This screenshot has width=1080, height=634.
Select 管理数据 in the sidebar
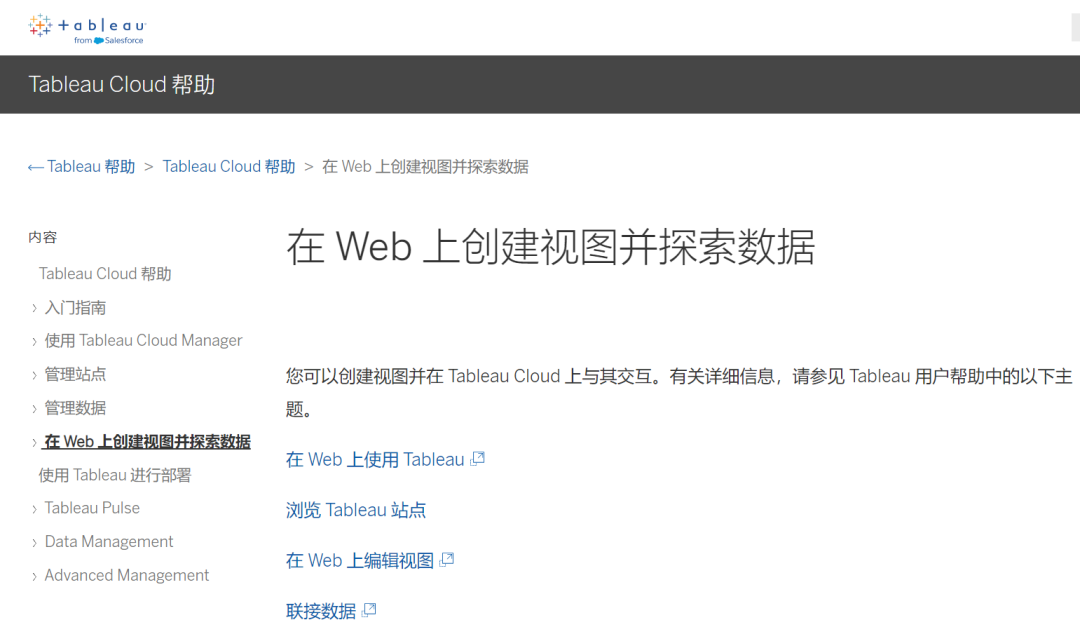(x=75, y=408)
